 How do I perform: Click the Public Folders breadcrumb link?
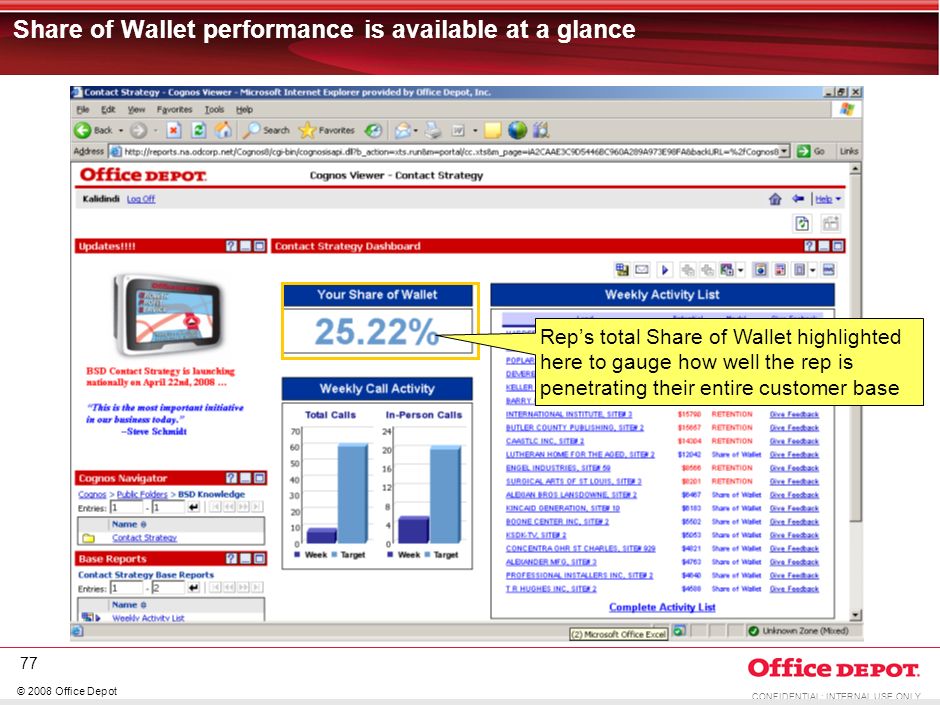tap(142, 495)
